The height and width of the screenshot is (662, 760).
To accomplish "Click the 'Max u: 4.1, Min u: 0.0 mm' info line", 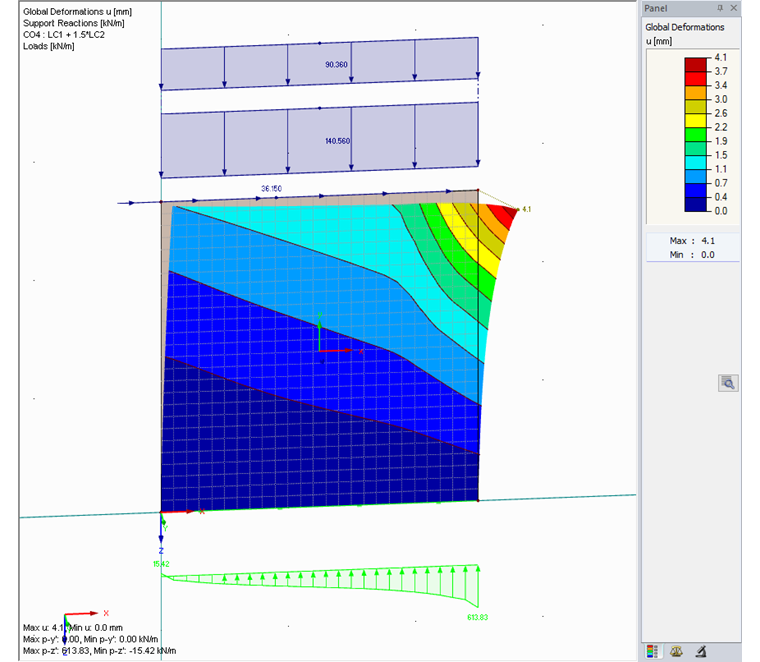I will pos(73,628).
